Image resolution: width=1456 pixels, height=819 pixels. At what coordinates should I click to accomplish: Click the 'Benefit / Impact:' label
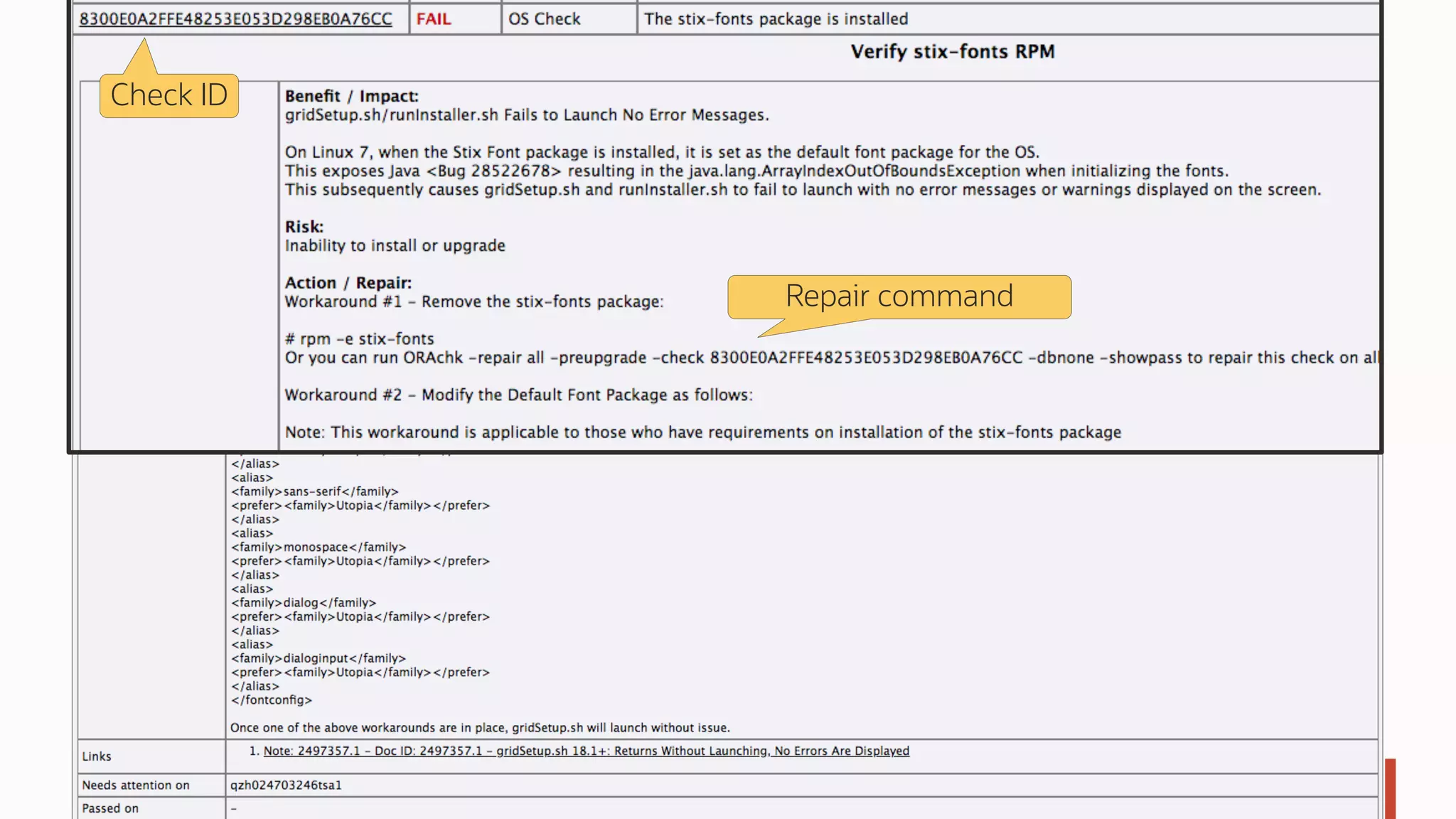[352, 96]
